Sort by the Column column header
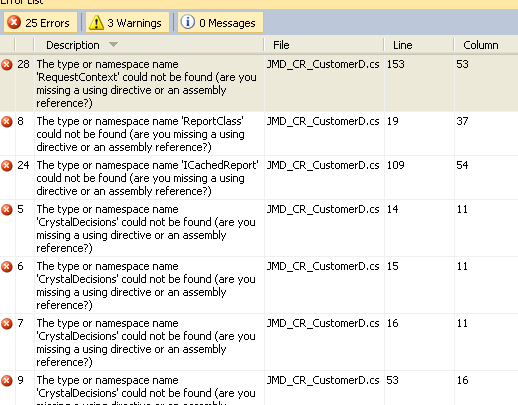The width and height of the screenshot is (518, 405). click(x=486, y=45)
